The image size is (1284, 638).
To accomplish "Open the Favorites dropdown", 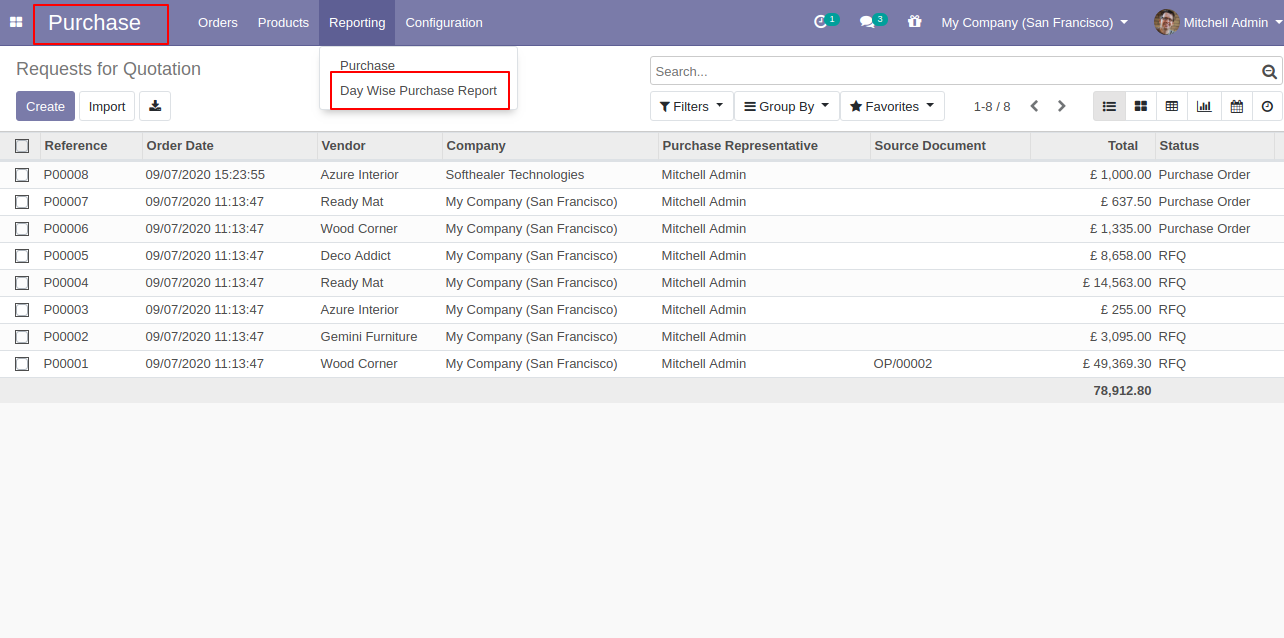I will 892,106.
